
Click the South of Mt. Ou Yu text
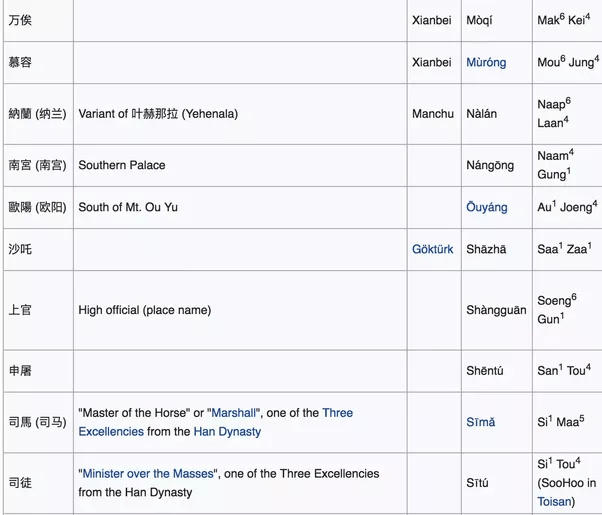tap(128, 207)
